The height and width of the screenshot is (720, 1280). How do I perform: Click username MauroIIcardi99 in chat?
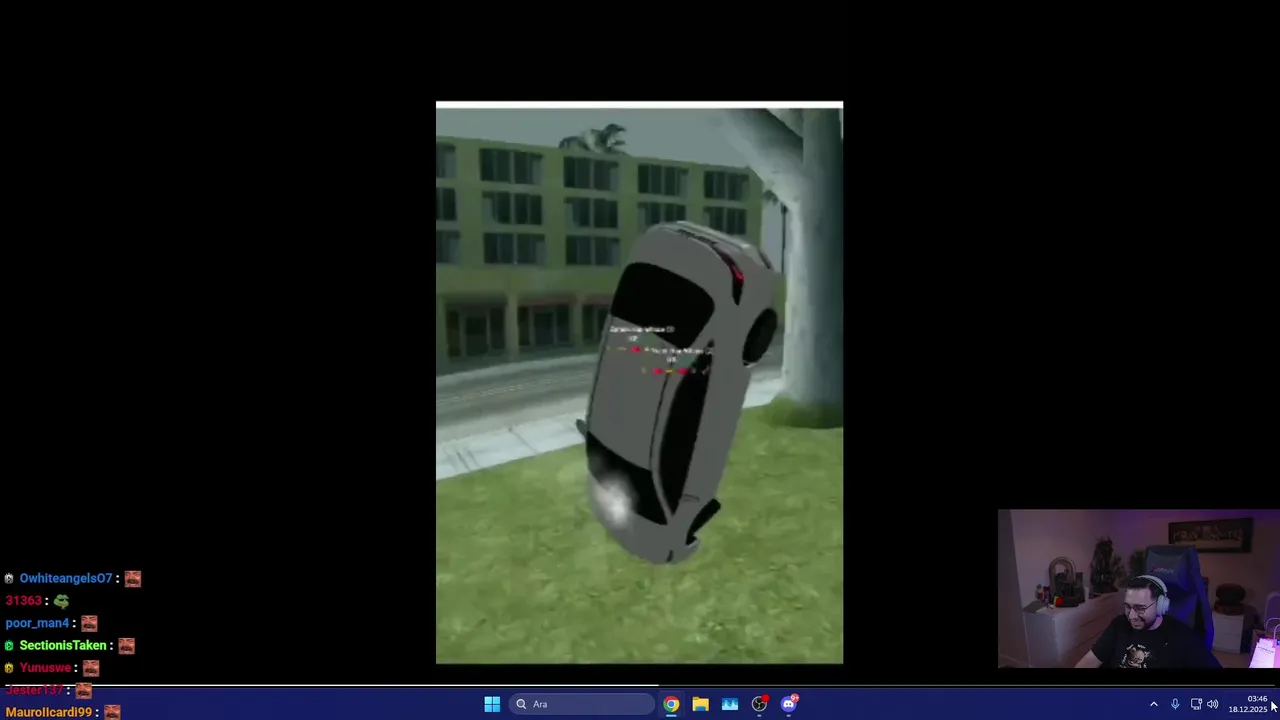pos(49,712)
